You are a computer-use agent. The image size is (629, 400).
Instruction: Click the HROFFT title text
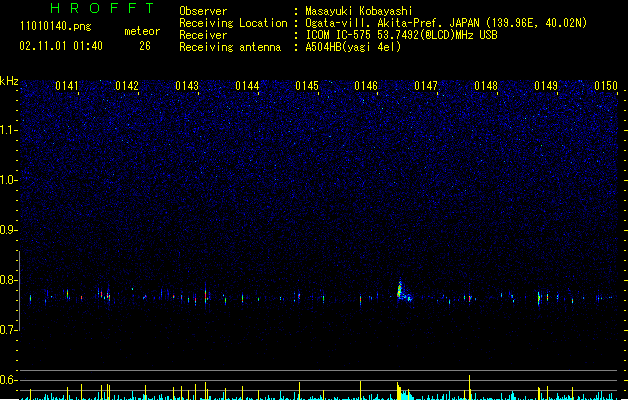click(102, 8)
